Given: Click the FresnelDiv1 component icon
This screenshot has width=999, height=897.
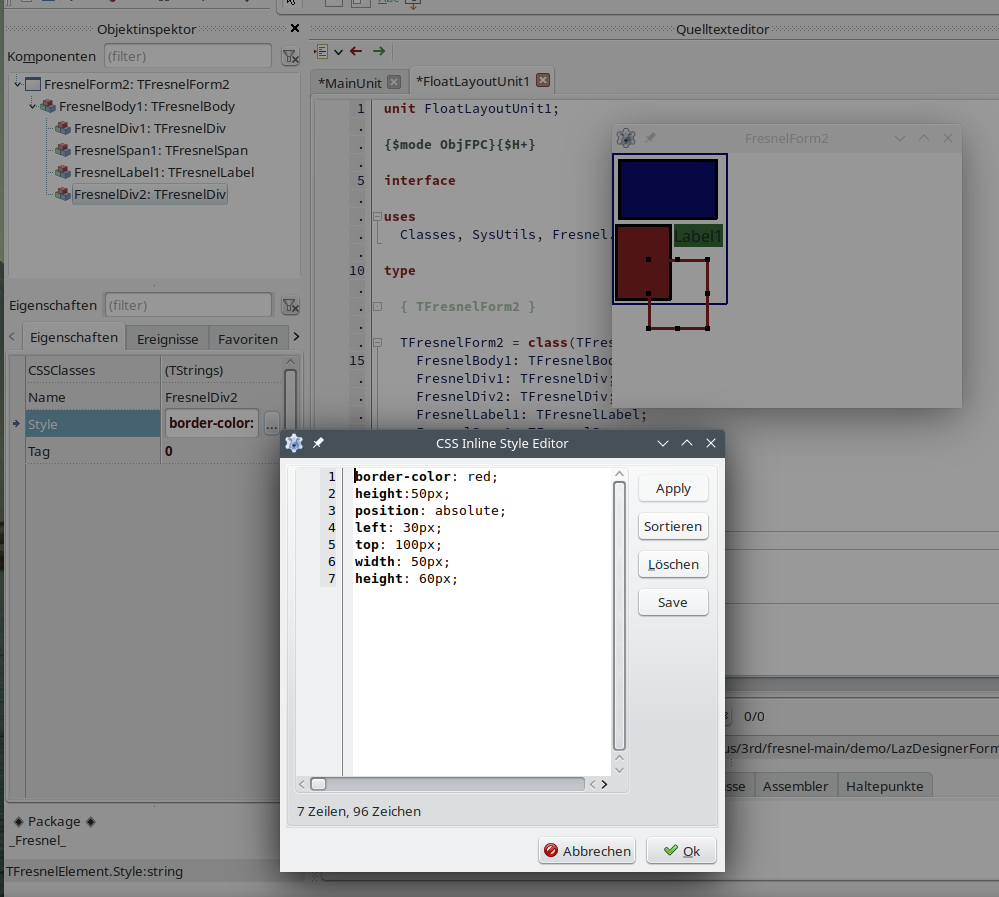Looking at the screenshot, I should [x=63, y=128].
